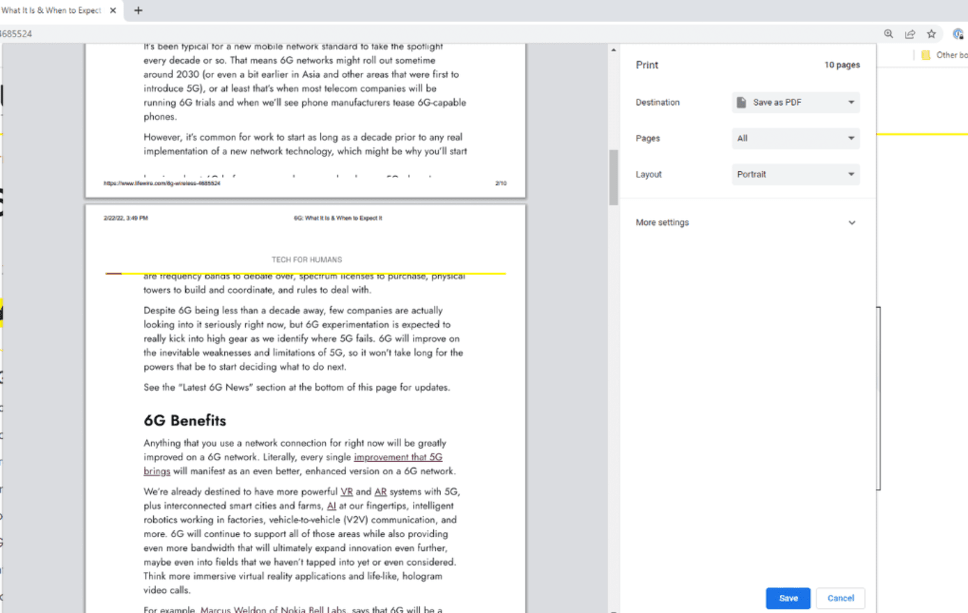This screenshot has height=613, width=968.
Task: Open the Chrome profile avatar icon
Action: (959, 33)
